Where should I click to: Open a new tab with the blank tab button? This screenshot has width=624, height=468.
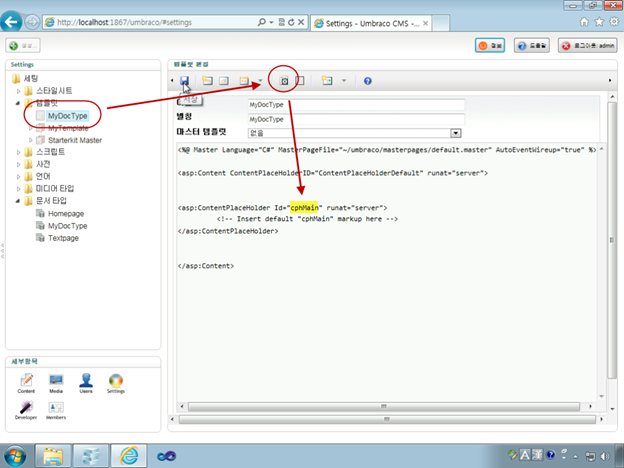point(441,23)
